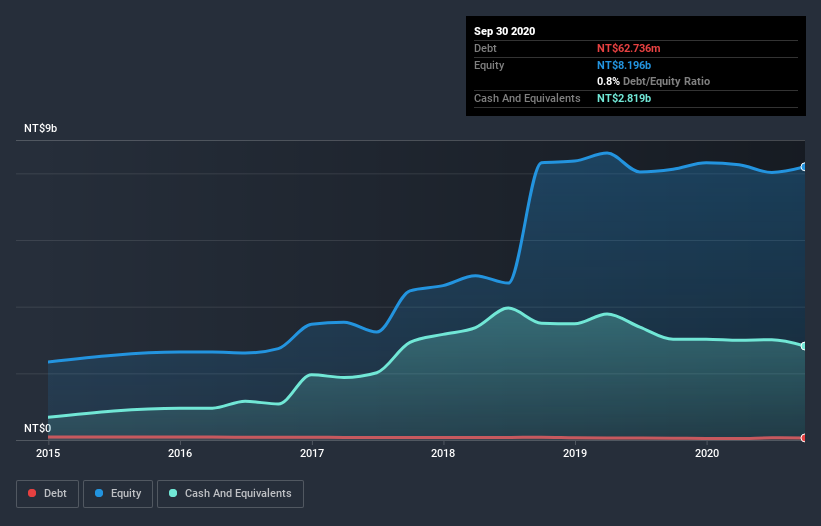Click the NT$2.819b cash value
Screen dimensions: 821x526
[624, 98]
